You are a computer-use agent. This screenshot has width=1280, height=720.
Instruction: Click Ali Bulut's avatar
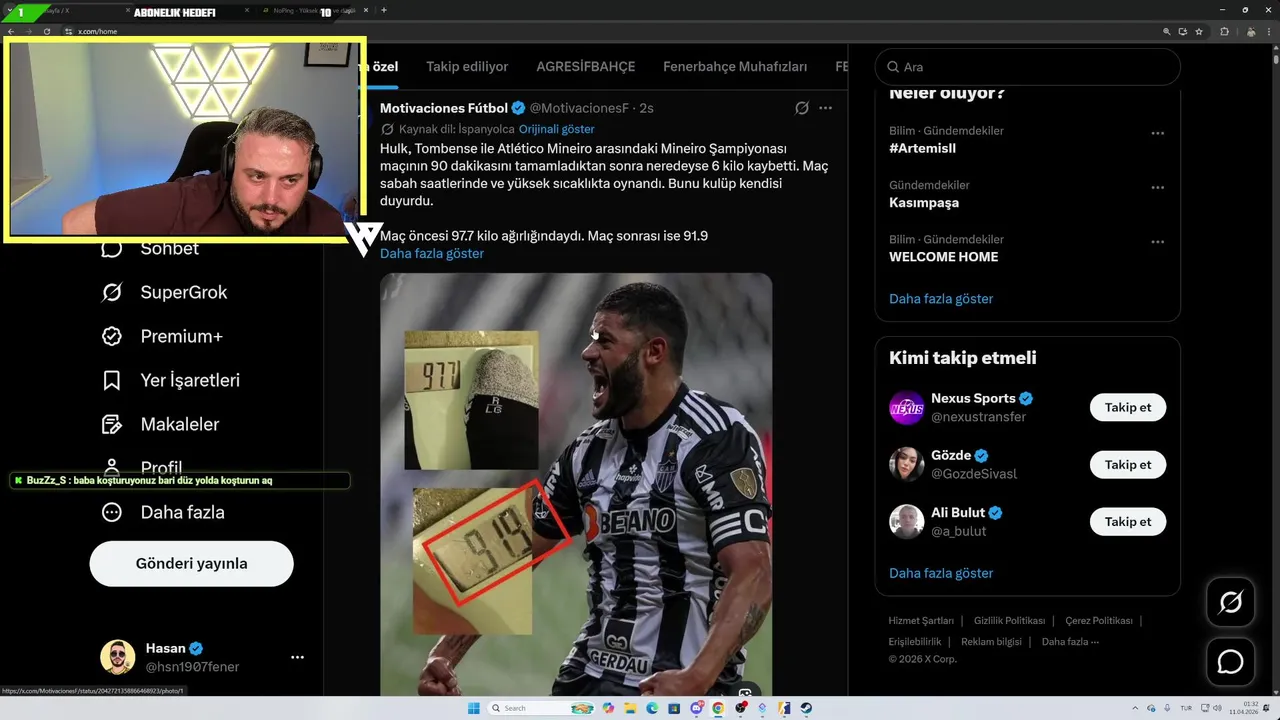click(907, 522)
